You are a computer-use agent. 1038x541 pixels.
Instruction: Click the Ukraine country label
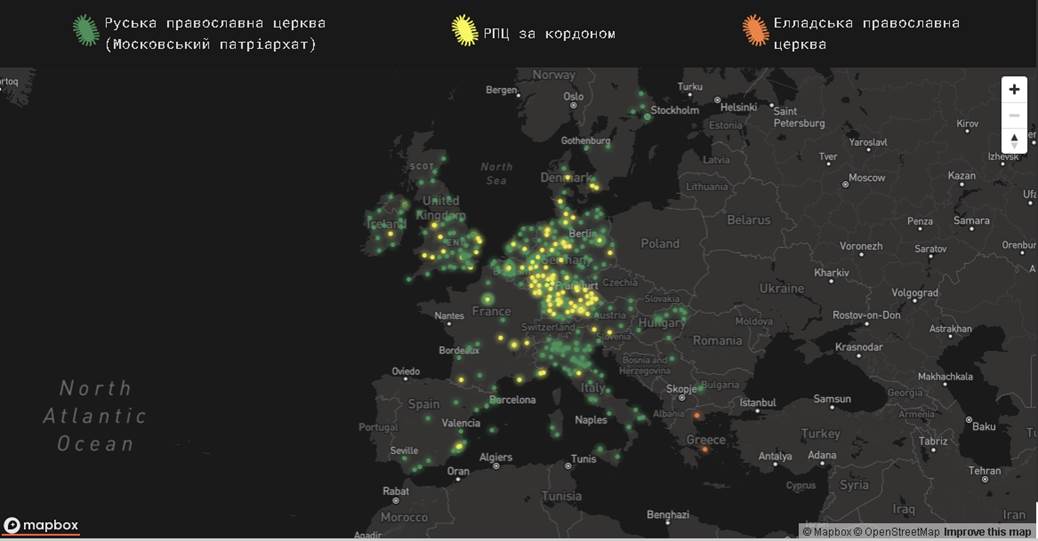(781, 288)
